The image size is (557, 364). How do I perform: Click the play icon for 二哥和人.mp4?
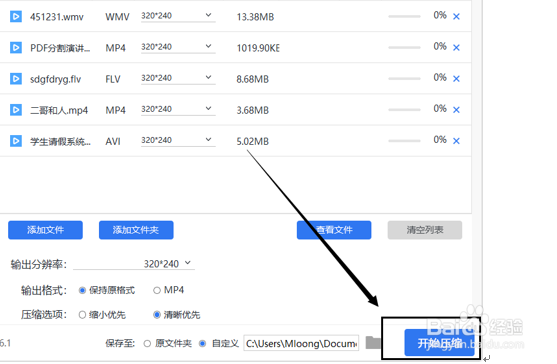click(x=16, y=110)
